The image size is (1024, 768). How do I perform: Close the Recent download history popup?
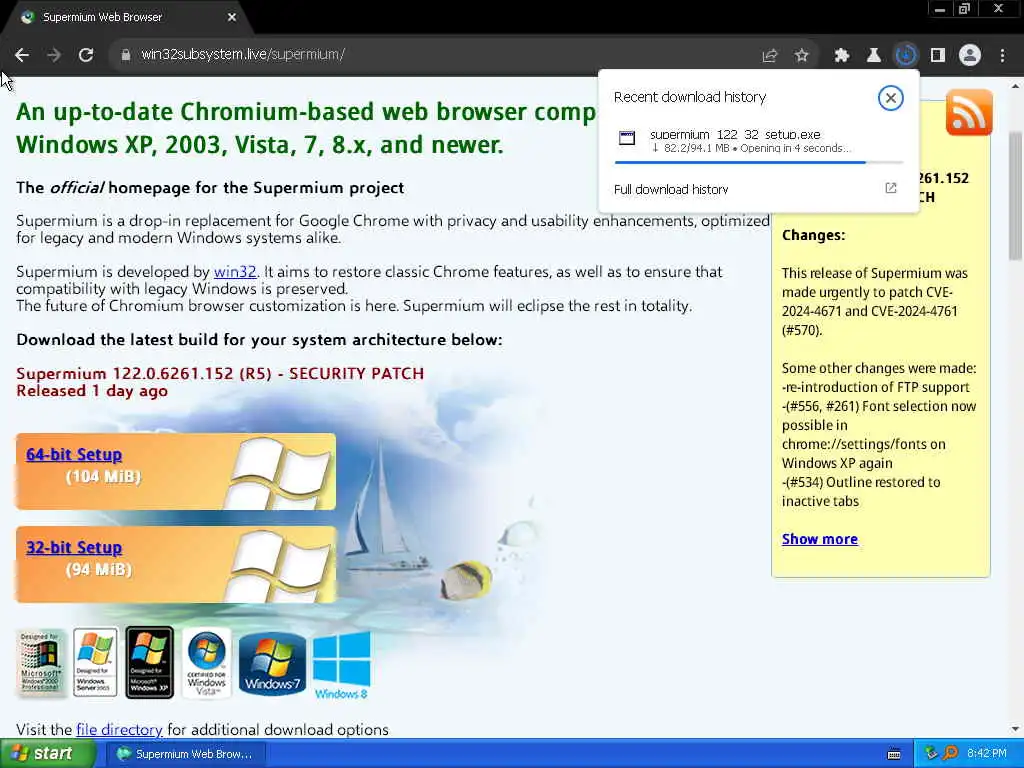(x=890, y=98)
